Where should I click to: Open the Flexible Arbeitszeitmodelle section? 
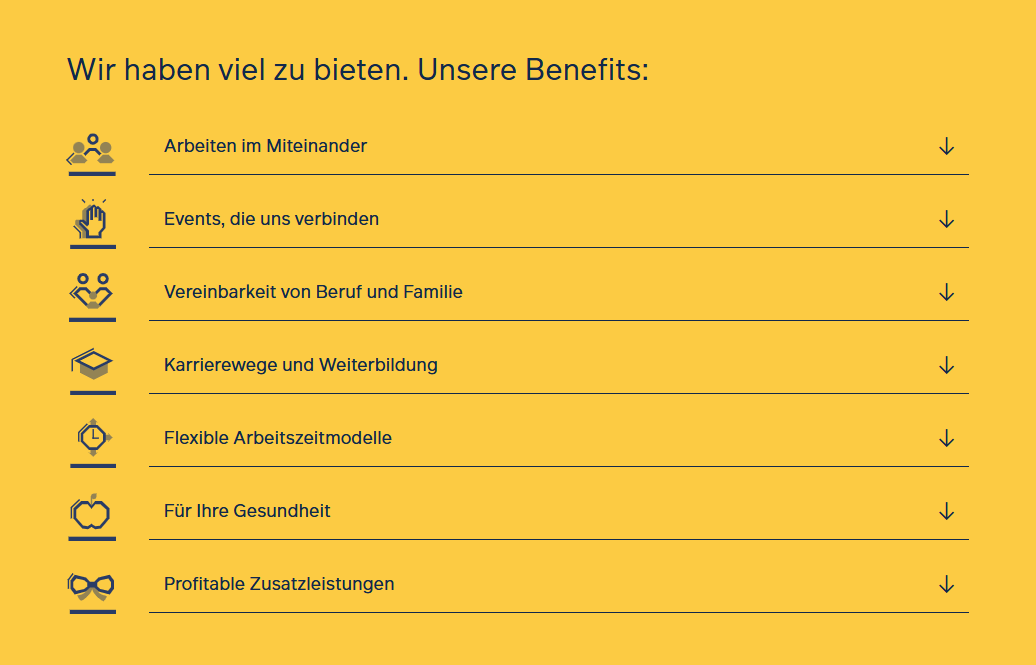944,438
